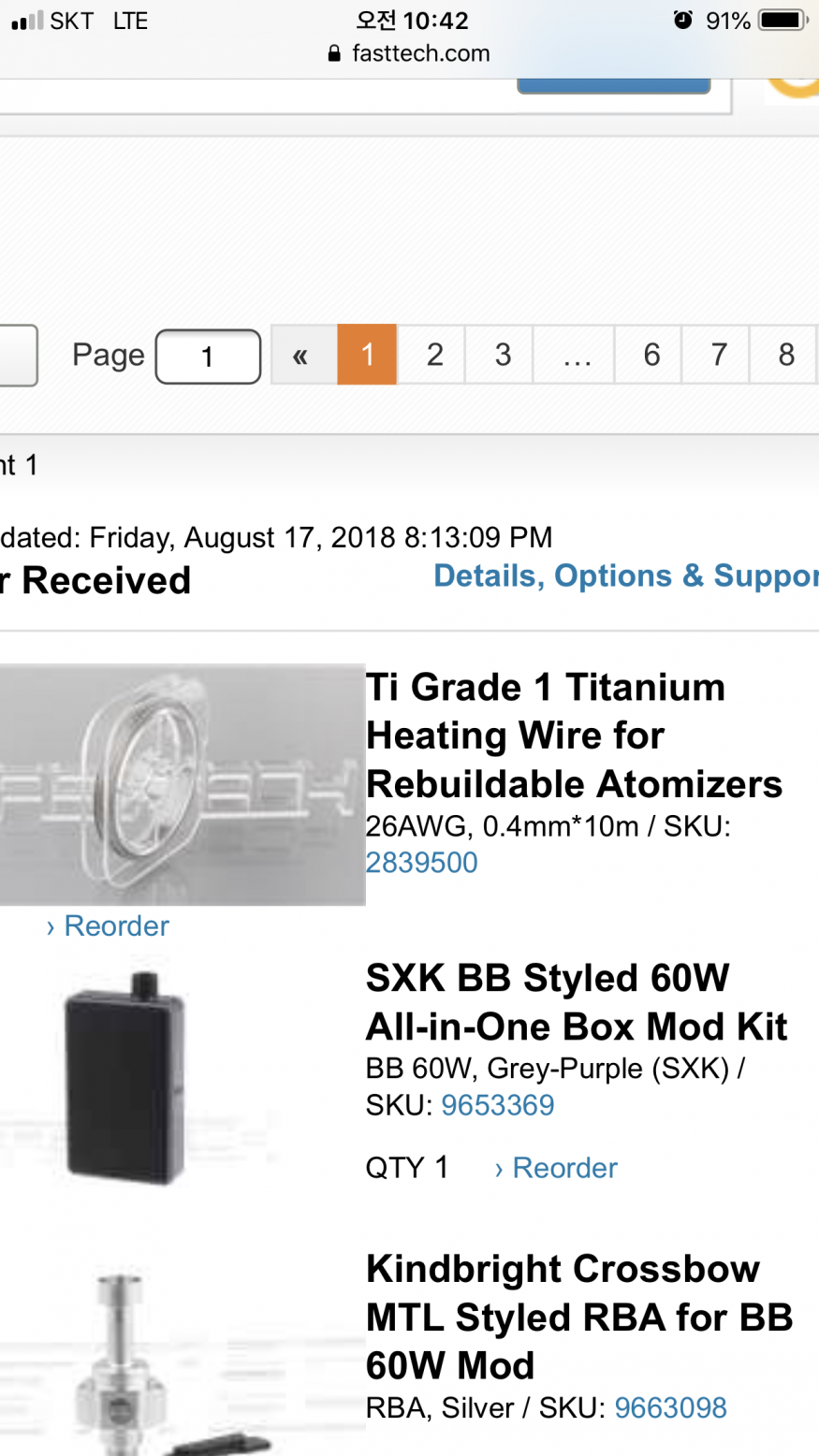
Task: Open SKU 9663098 product link
Action: (x=670, y=1407)
